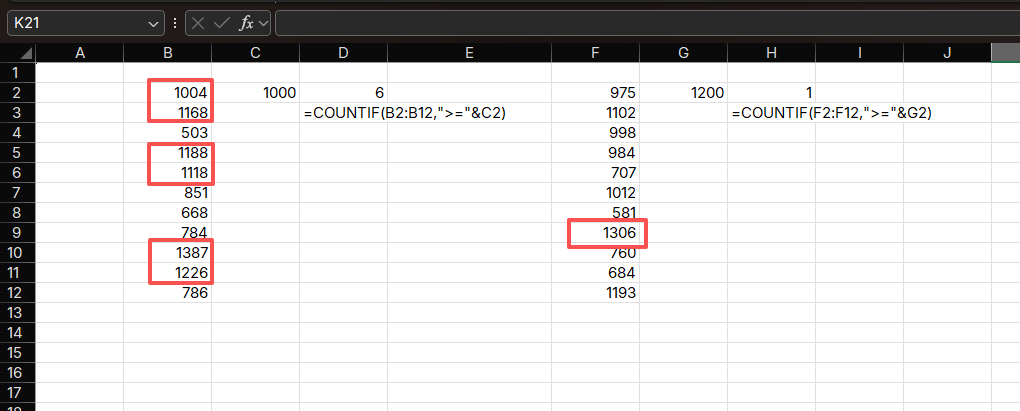Select column E header
1020x411 pixels.
coord(470,53)
